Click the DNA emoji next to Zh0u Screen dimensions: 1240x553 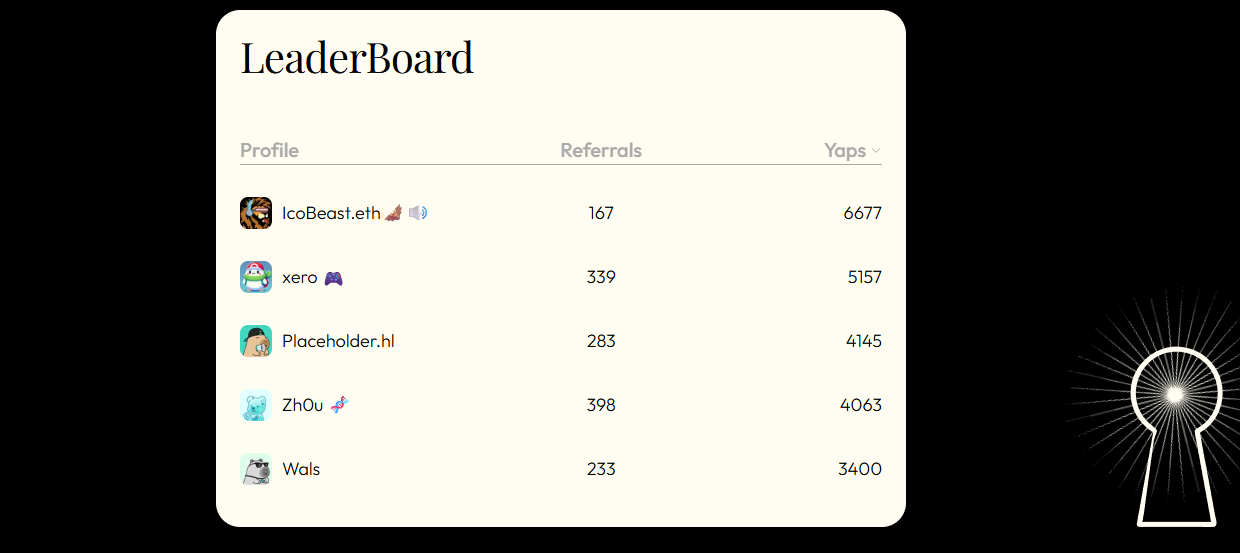pos(340,405)
